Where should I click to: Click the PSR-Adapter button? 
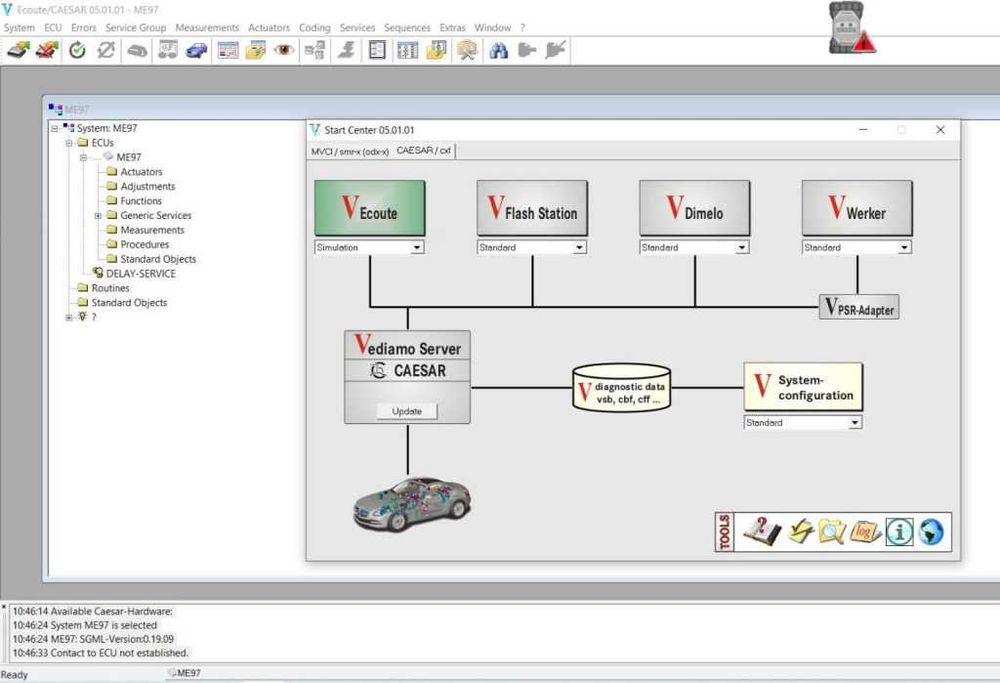pos(859,307)
